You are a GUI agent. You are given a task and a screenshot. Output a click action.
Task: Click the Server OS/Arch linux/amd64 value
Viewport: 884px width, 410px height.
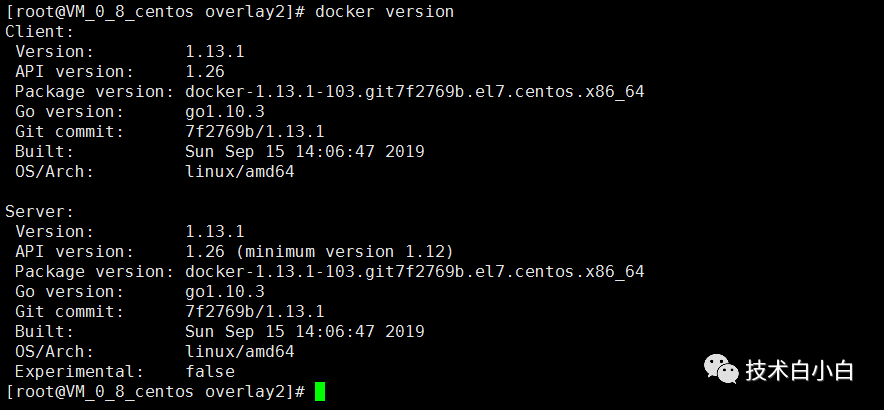240,351
